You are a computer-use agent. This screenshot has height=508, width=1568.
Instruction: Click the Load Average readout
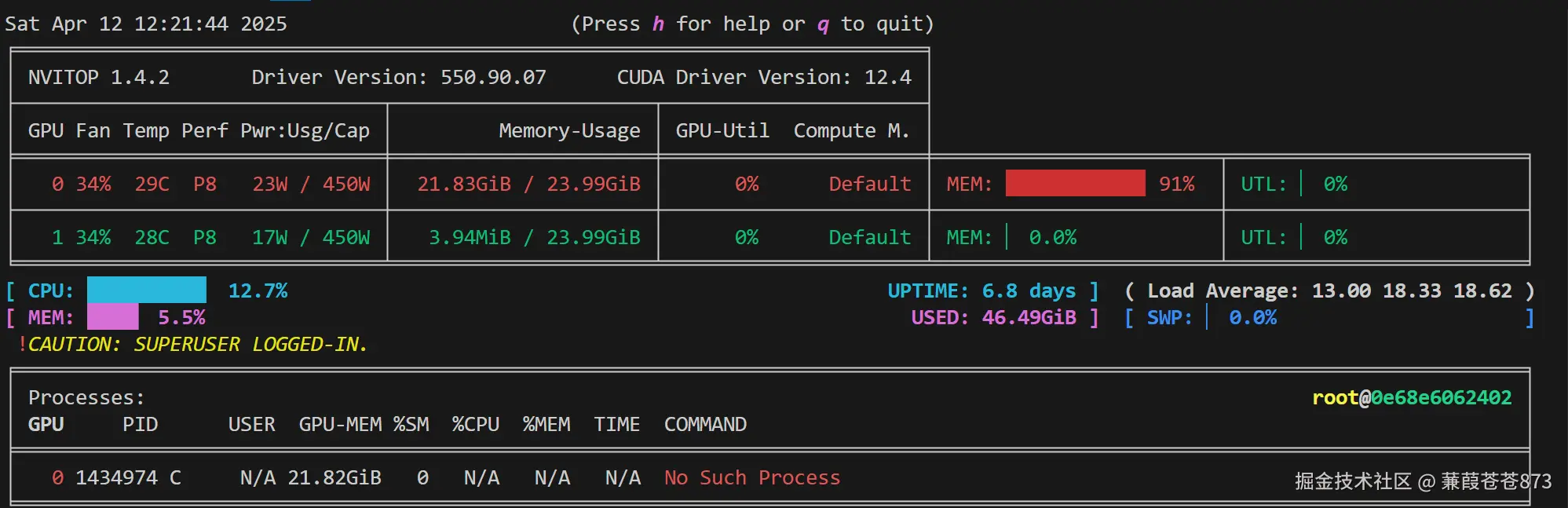coord(1329,291)
